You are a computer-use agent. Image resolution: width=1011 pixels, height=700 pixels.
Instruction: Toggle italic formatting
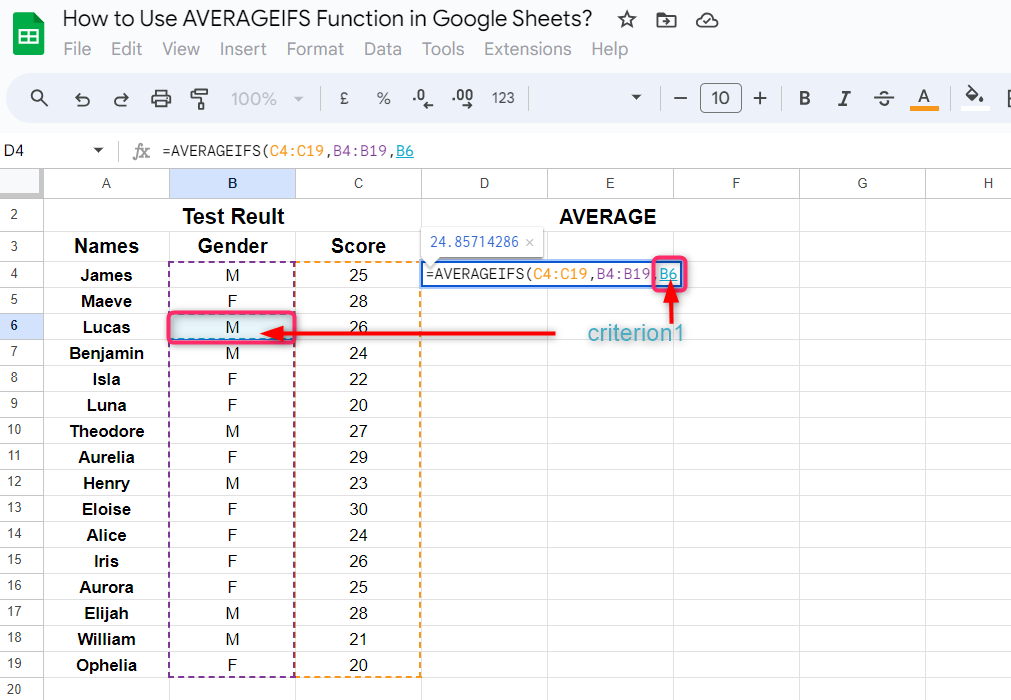(844, 99)
